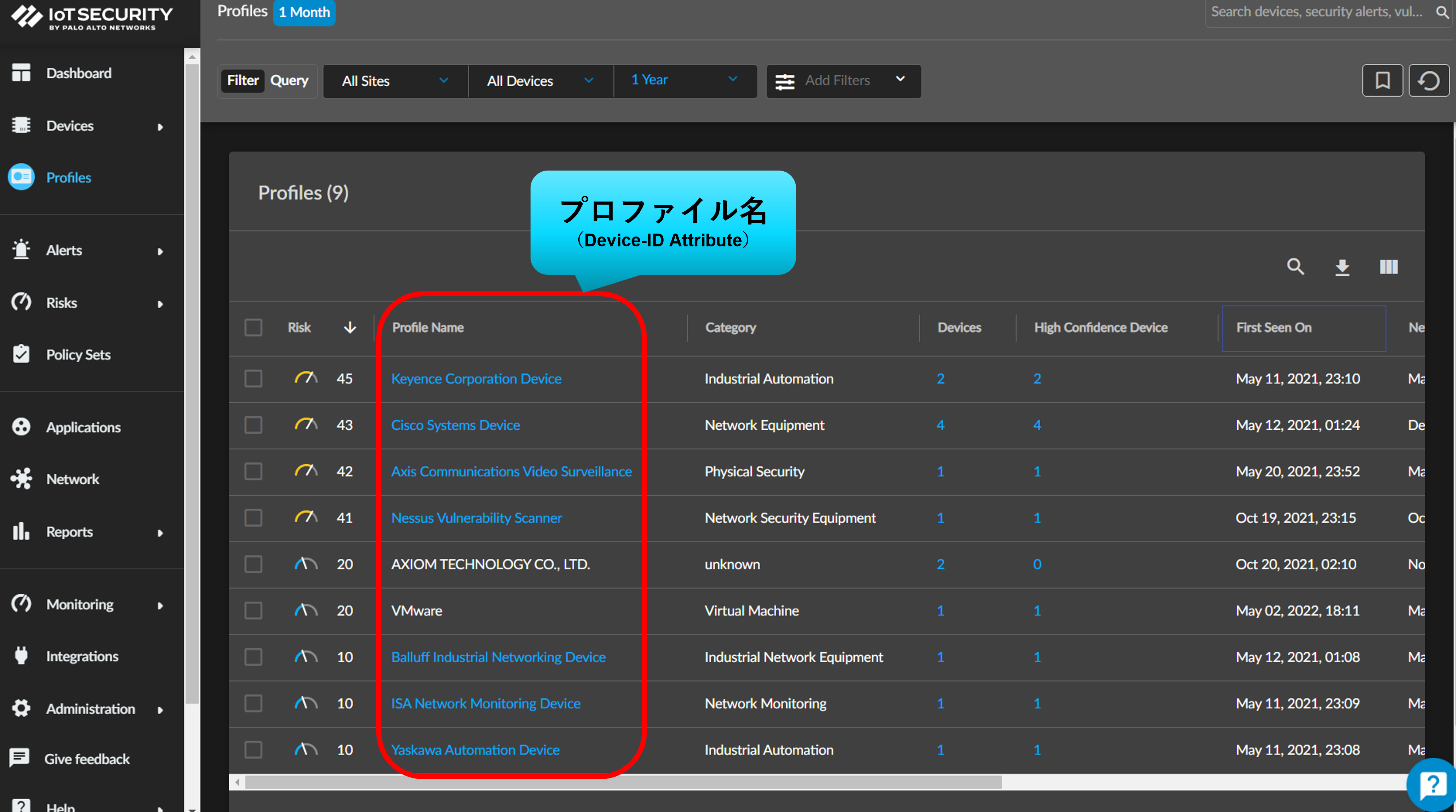
Task: Open Applications menu item
Action: pos(84,427)
